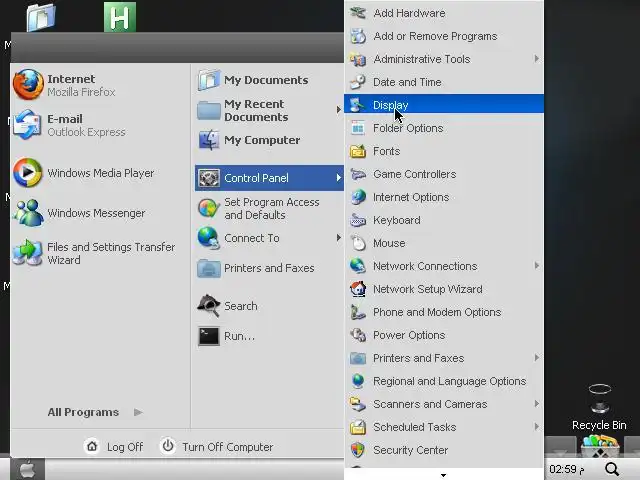Select the green H desktop icon
Screen dimensions: 640x480
coord(120,17)
